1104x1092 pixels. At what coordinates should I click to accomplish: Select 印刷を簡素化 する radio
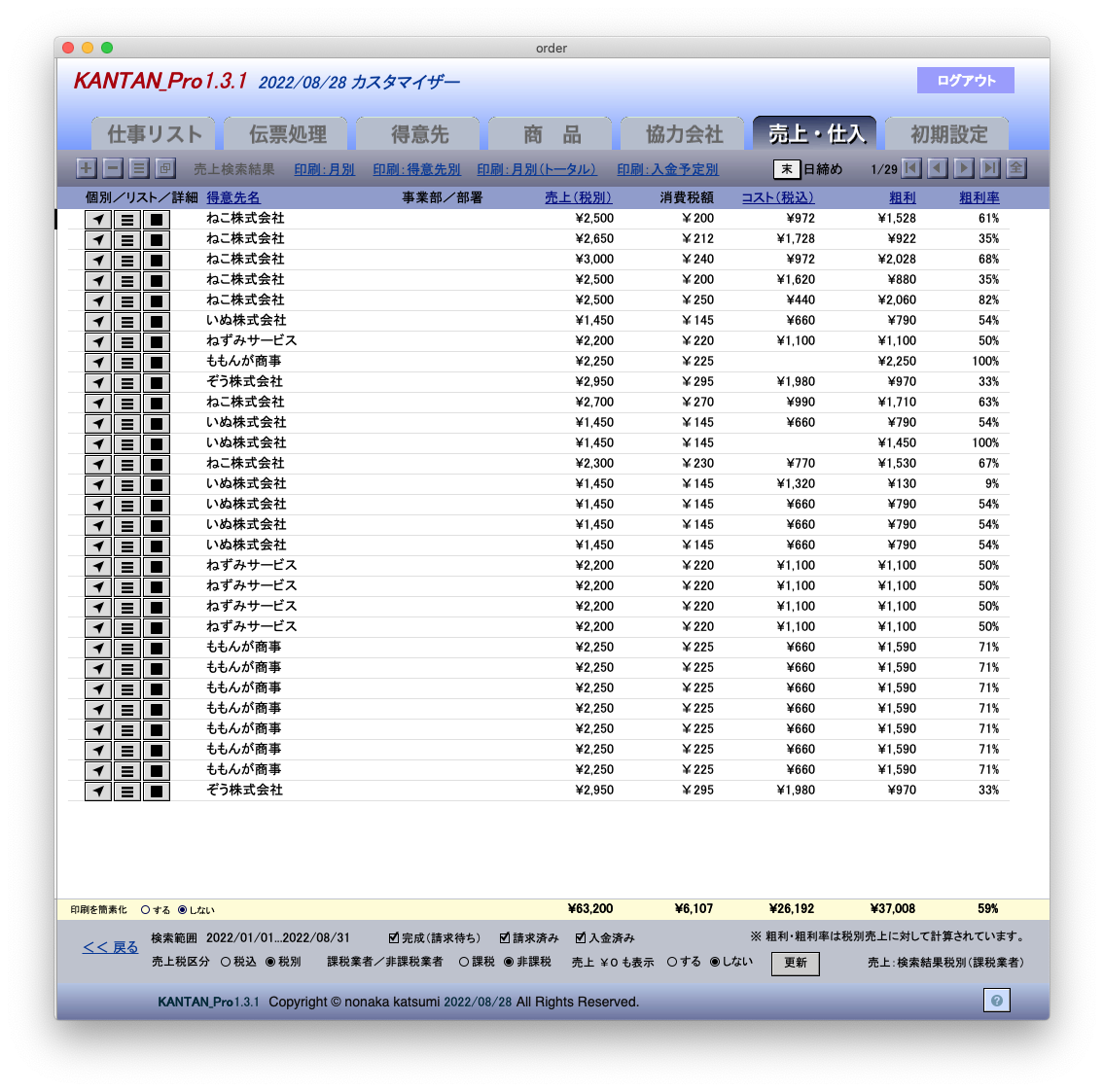pos(146,909)
